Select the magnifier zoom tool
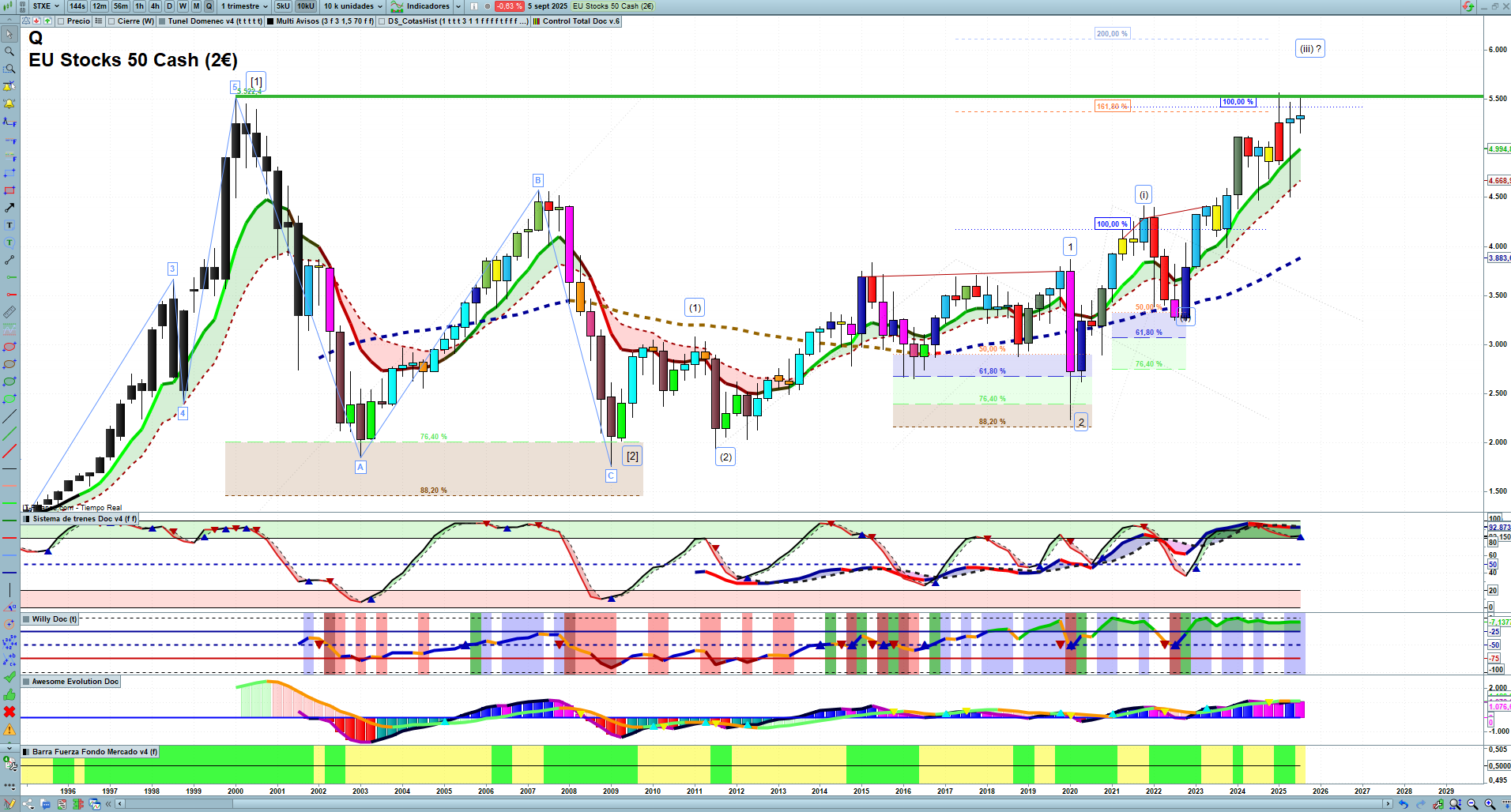Viewport: 1511px width, 812px height. [x=9, y=51]
